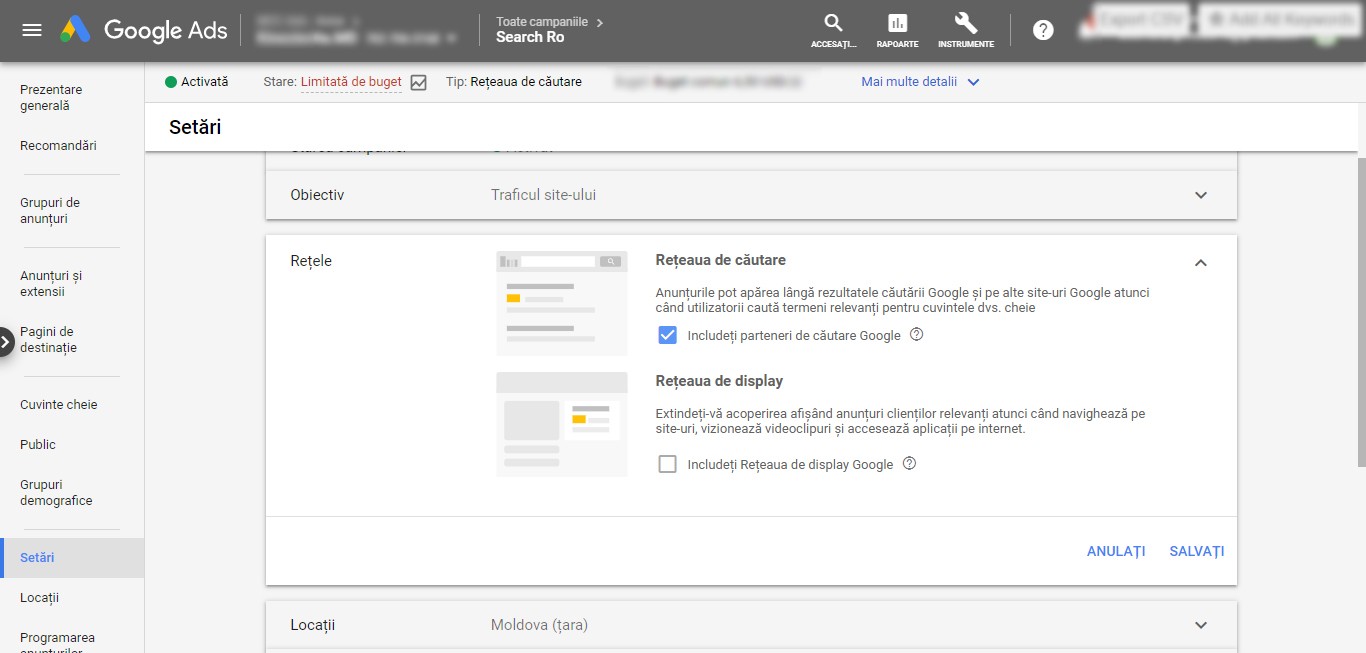This screenshot has width=1366, height=653.
Task: Open the search (Accesați) magnifier icon
Action: click(x=833, y=24)
